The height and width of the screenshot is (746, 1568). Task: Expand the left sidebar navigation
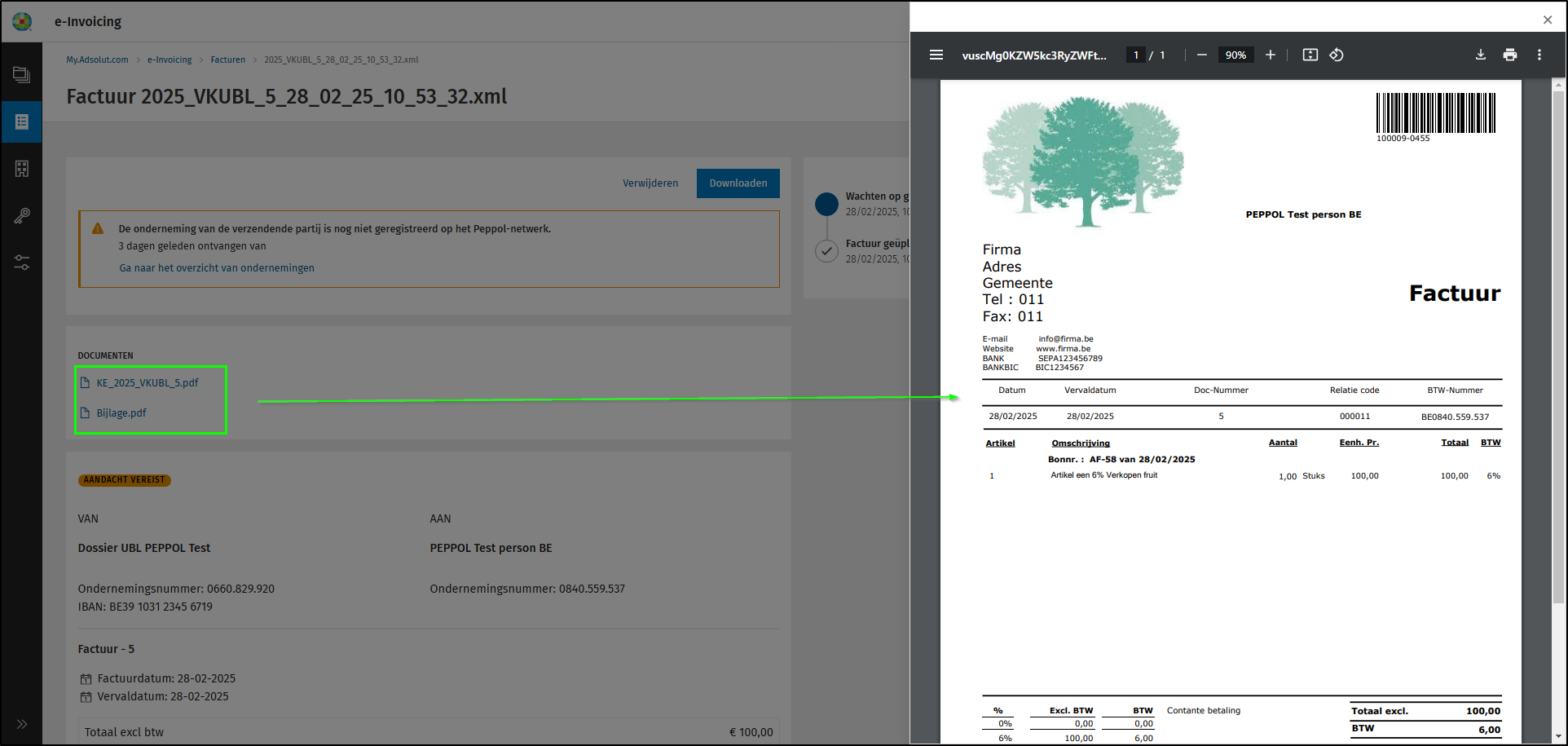pos(22,724)
